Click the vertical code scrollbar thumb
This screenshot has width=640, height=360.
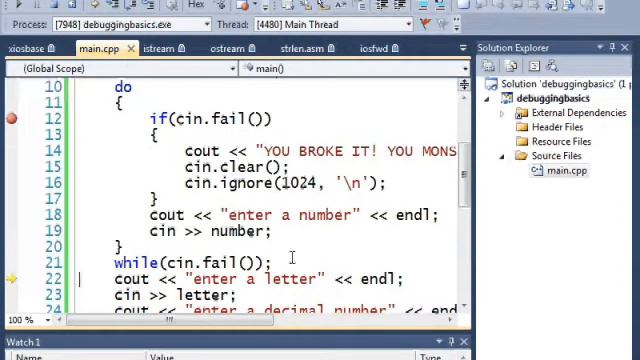[464, 175]
